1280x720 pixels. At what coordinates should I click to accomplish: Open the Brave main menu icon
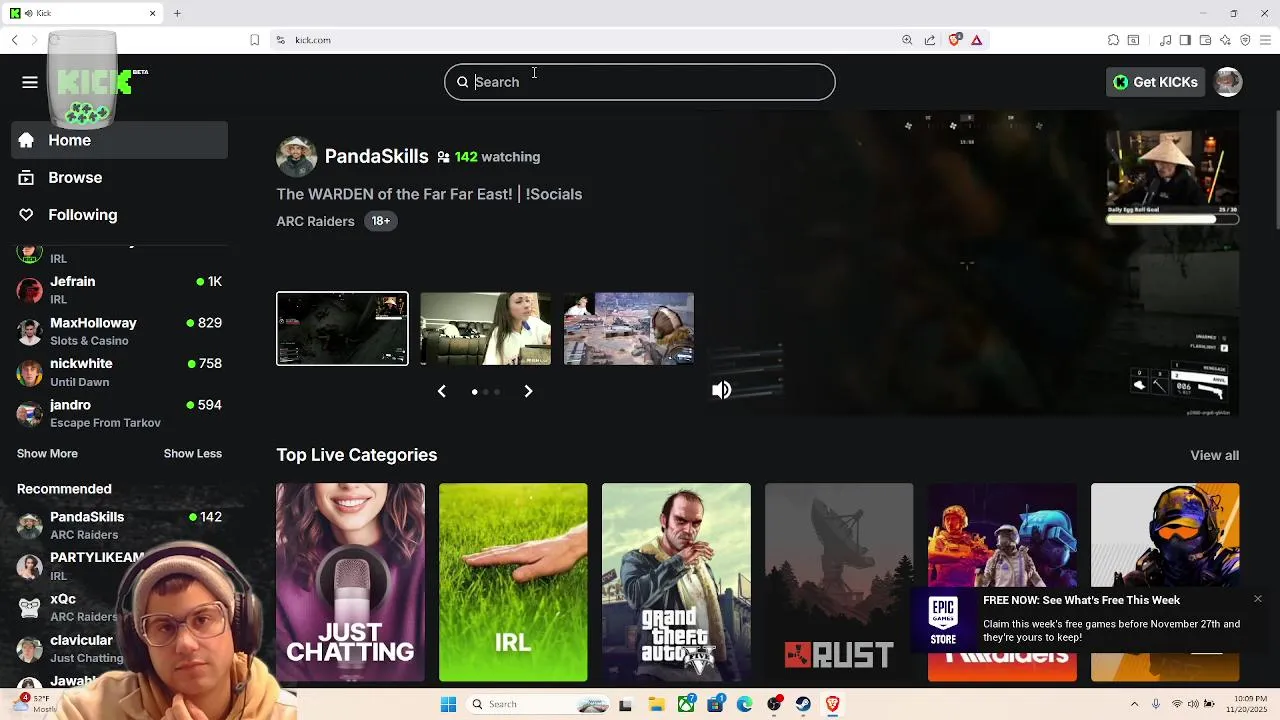(1265, 40)
